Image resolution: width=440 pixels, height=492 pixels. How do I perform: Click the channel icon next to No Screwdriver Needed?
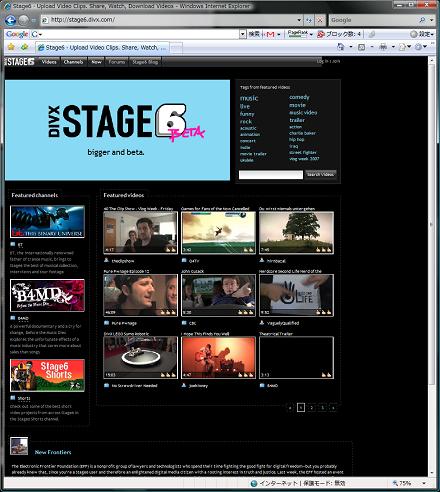[106, 385]
